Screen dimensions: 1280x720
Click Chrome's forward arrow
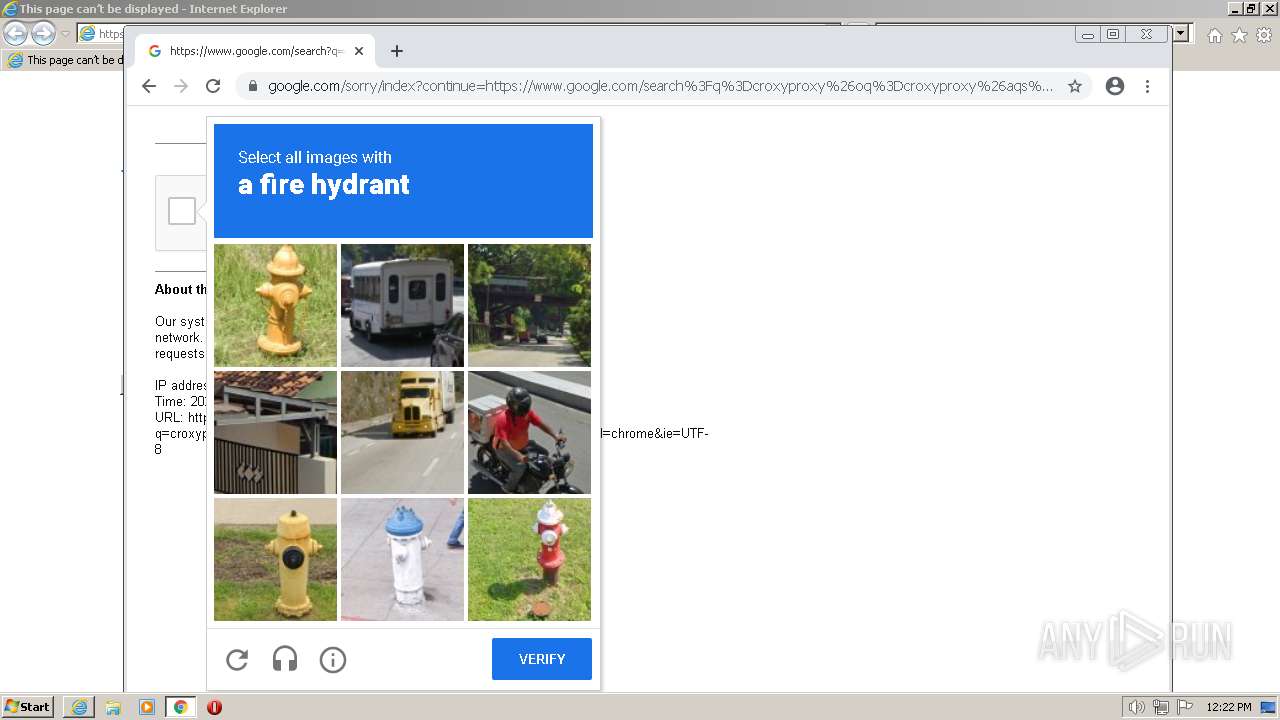tap(181, 86)
